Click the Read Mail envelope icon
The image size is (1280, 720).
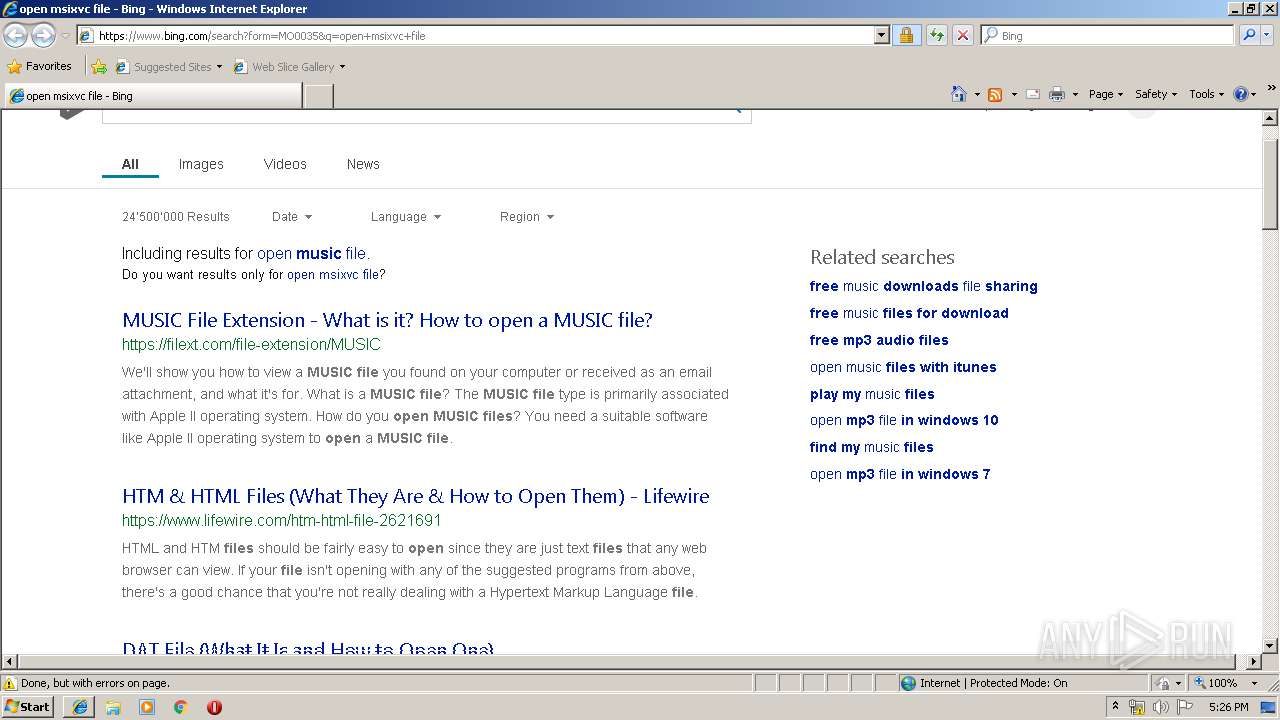(1033, 94)
